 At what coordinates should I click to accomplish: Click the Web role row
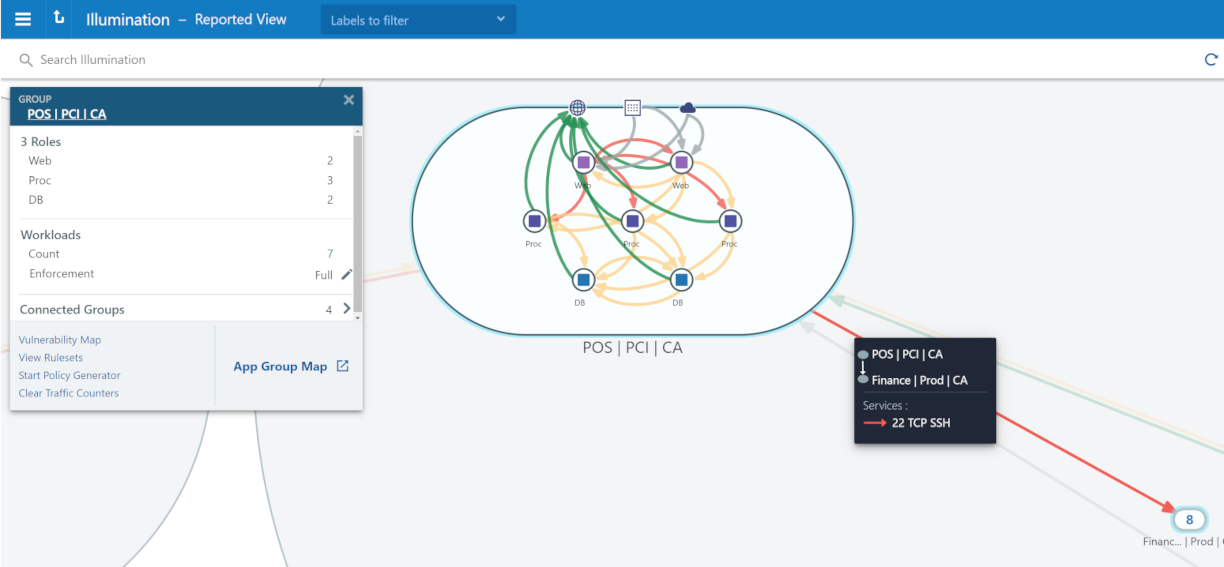[181, 161]
